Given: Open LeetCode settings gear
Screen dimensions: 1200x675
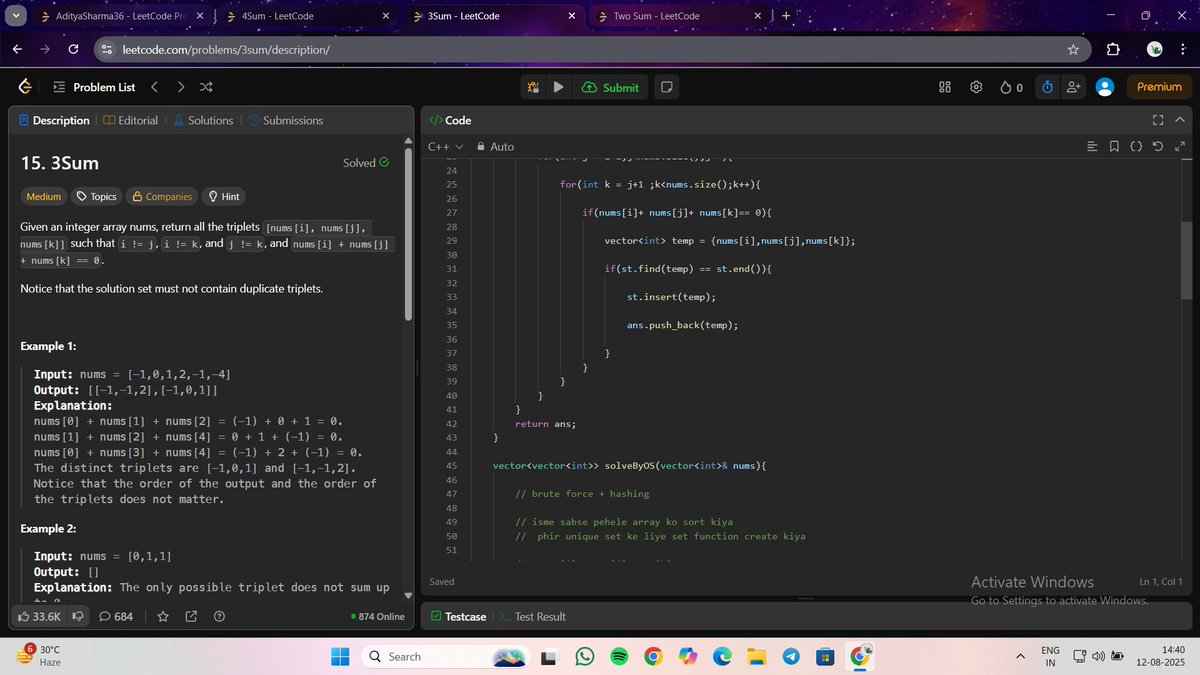Looking at the screenshot, I should [976, 87].
